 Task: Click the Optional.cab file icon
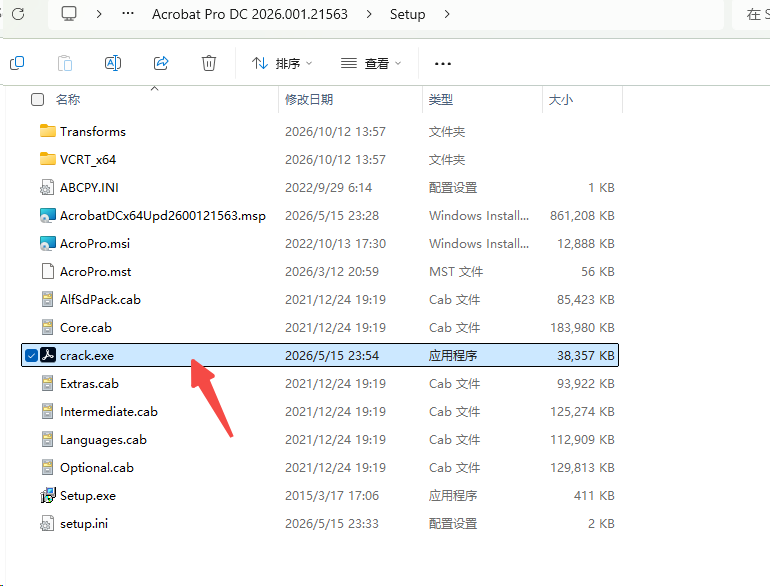(47, 467)
